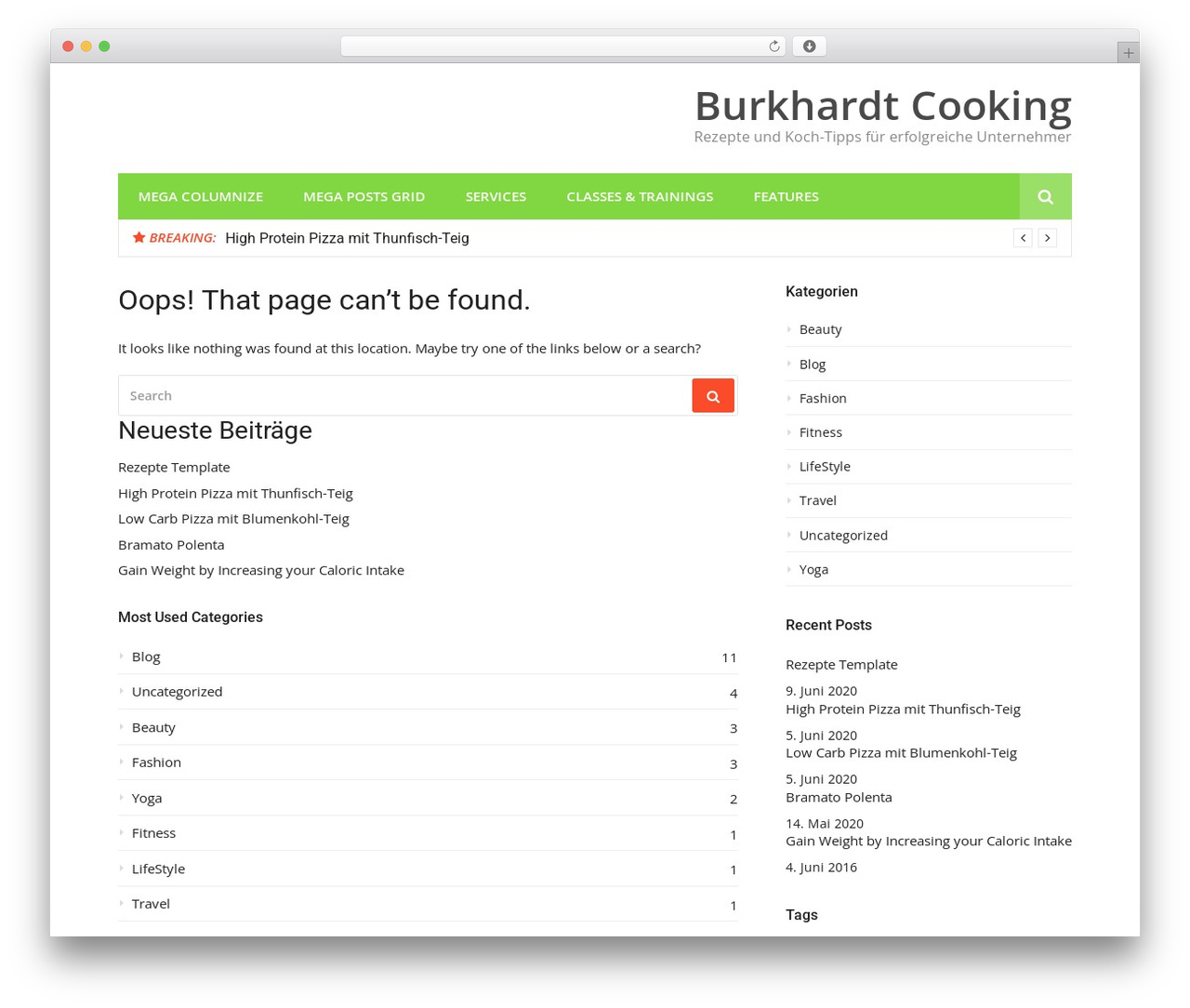Viewport: 1190px width, 1008px height.
Task: Open Classes & Trainings menu item
Action: point(640,196)
